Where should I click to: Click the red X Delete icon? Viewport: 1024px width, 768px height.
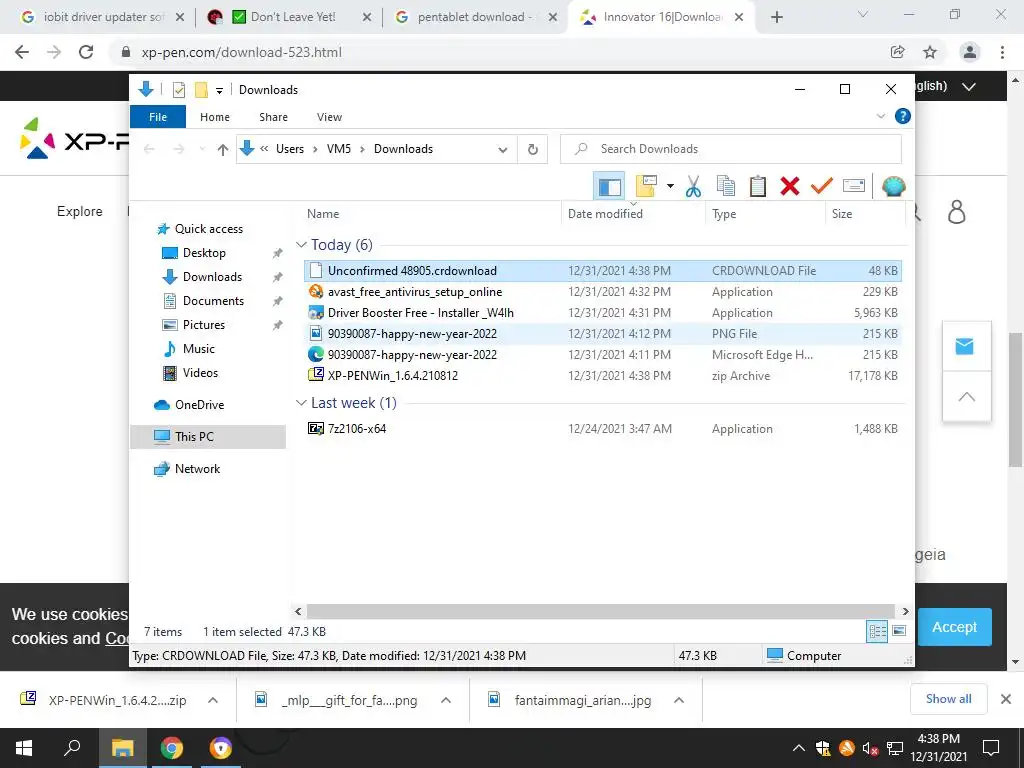click(x=790, y=187)
